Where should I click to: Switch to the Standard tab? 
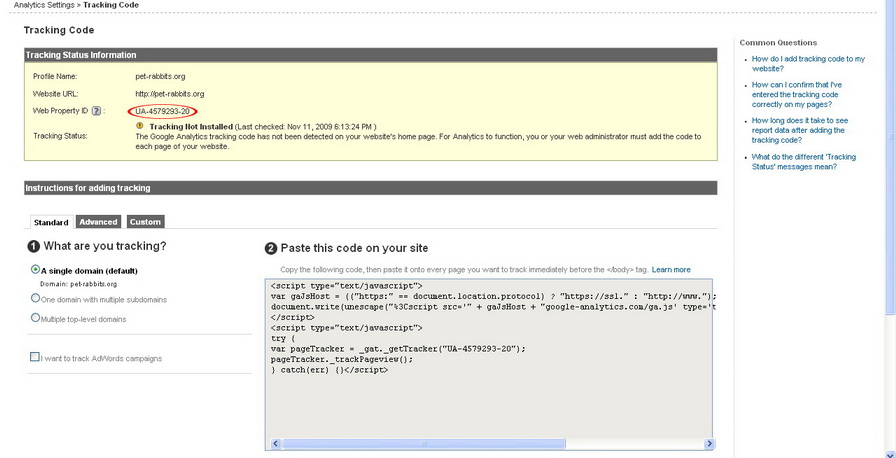[51, 222]
